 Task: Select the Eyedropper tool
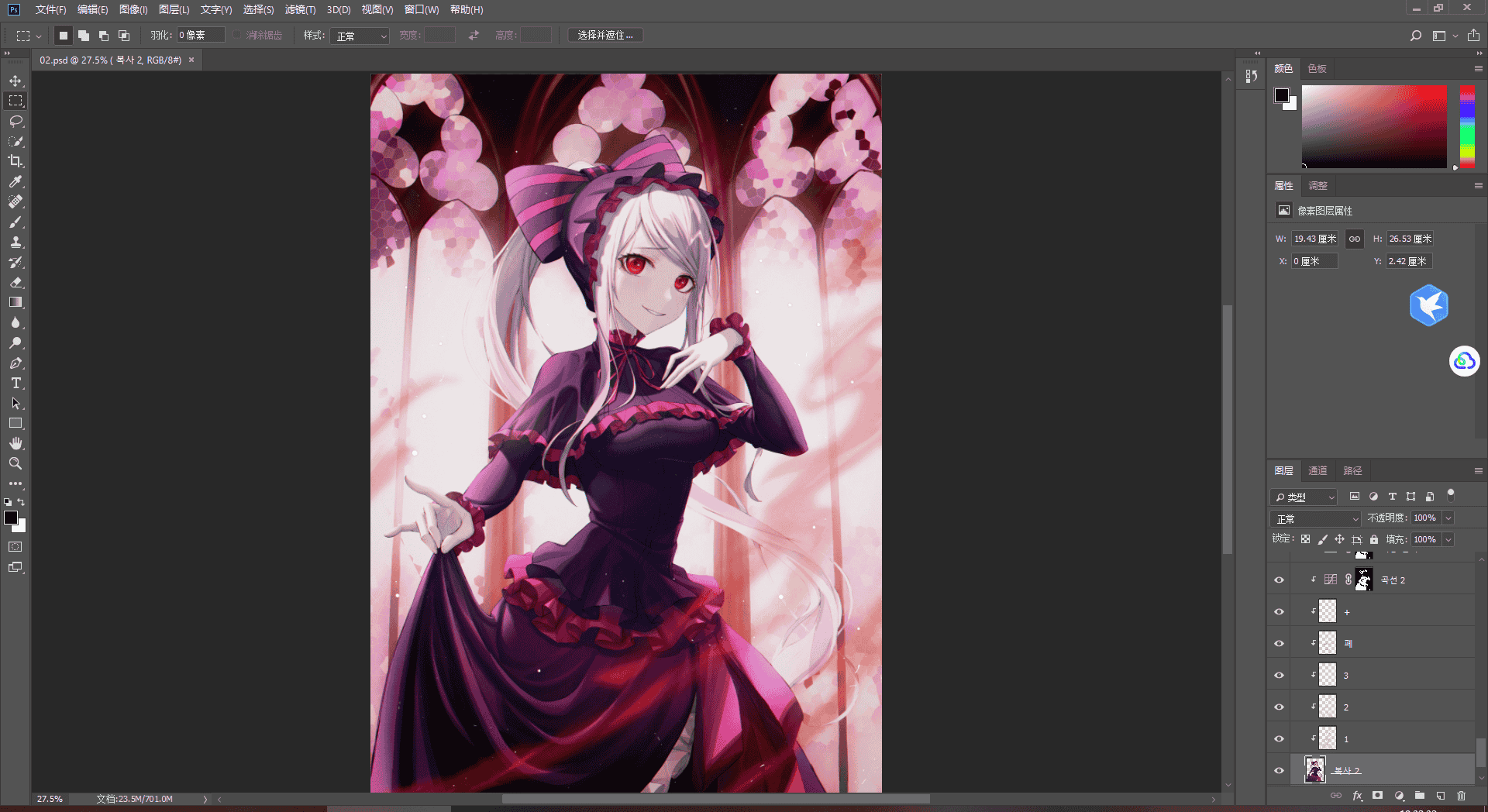click(x=15, y=182)
